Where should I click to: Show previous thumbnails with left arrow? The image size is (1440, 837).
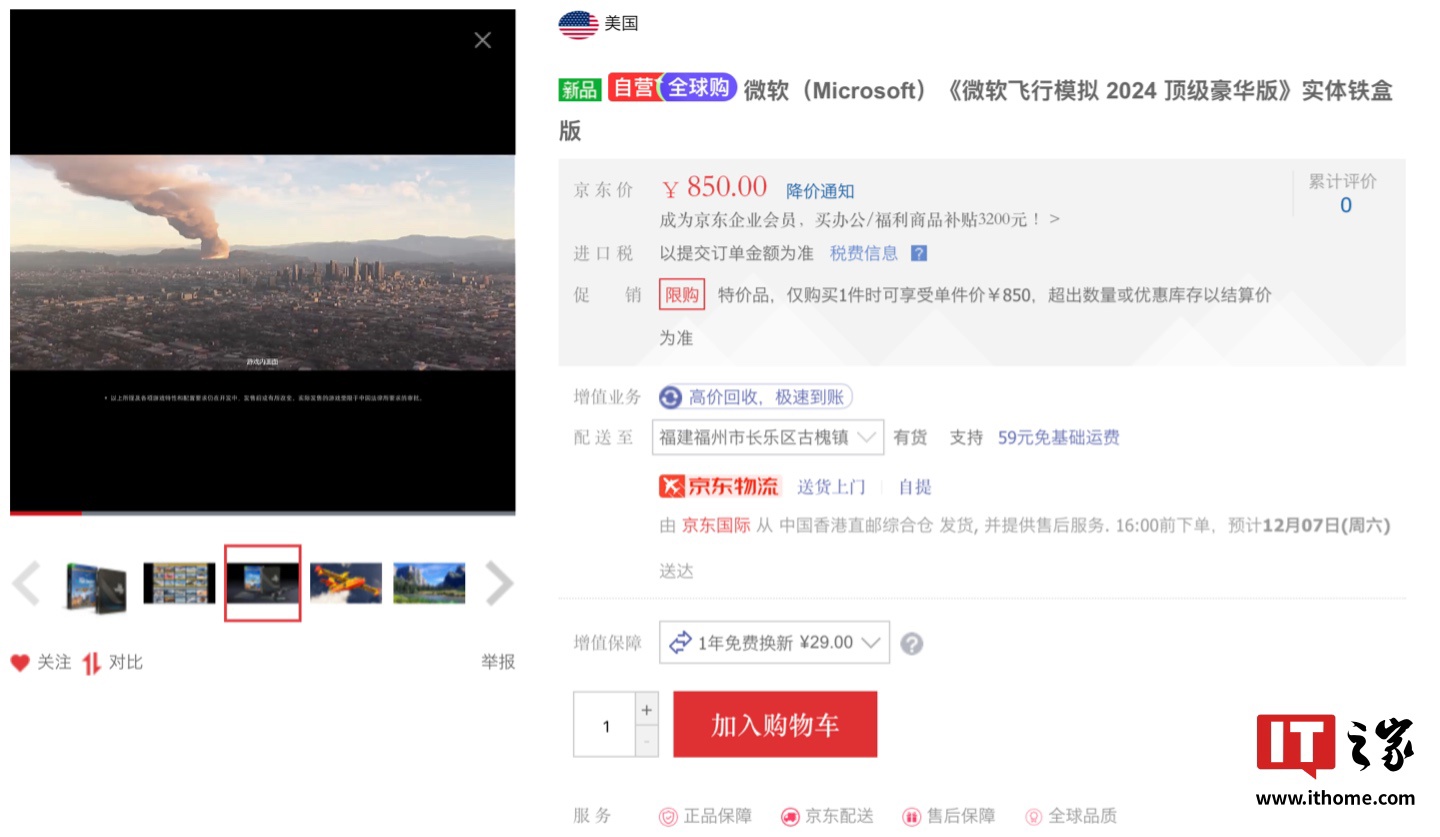(27, 584)
